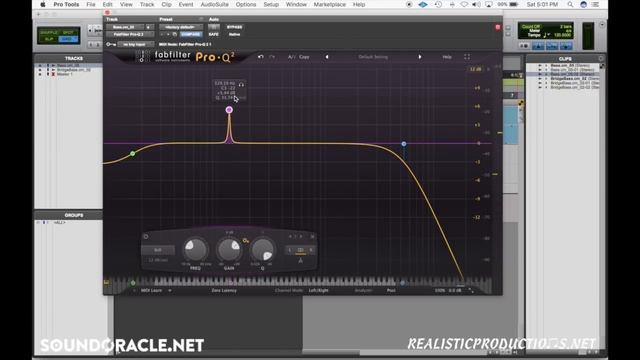Toggle the A/B state button
Screen dimensions: 640x360
pos(291,57)
